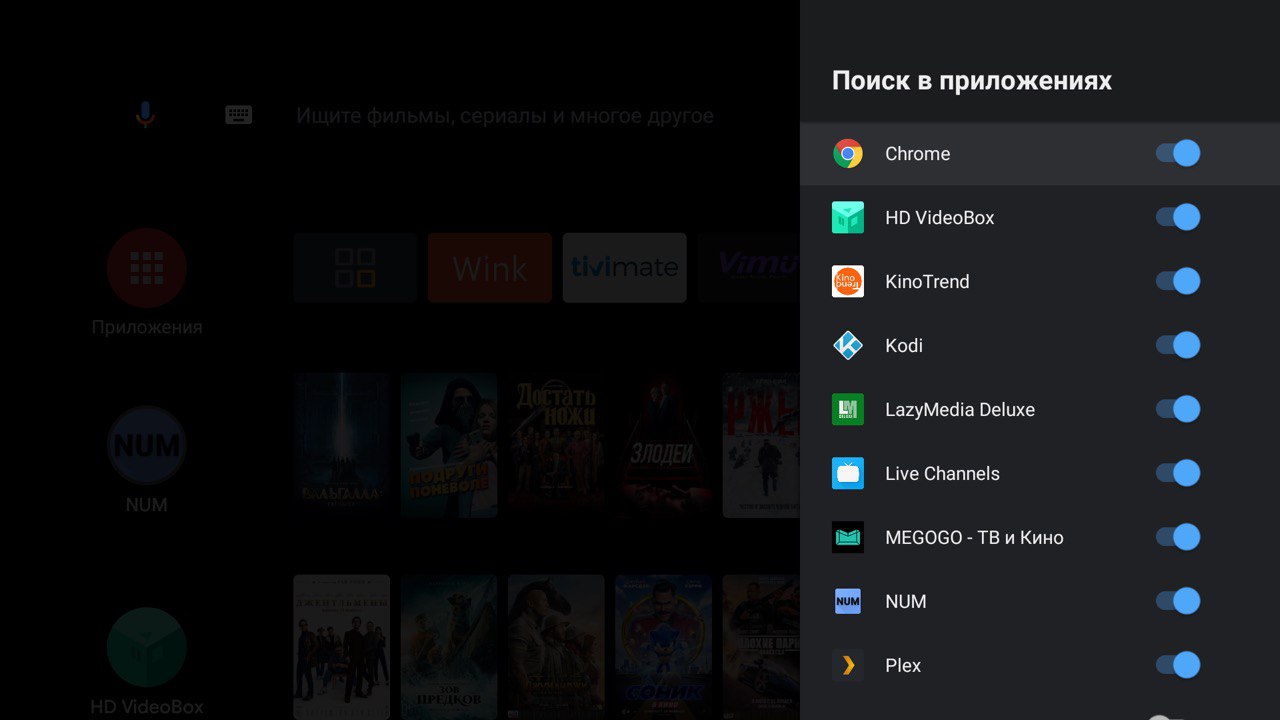Click the search field placeholder text
This screenshot has height=720, width=1280.
[505, 116]
